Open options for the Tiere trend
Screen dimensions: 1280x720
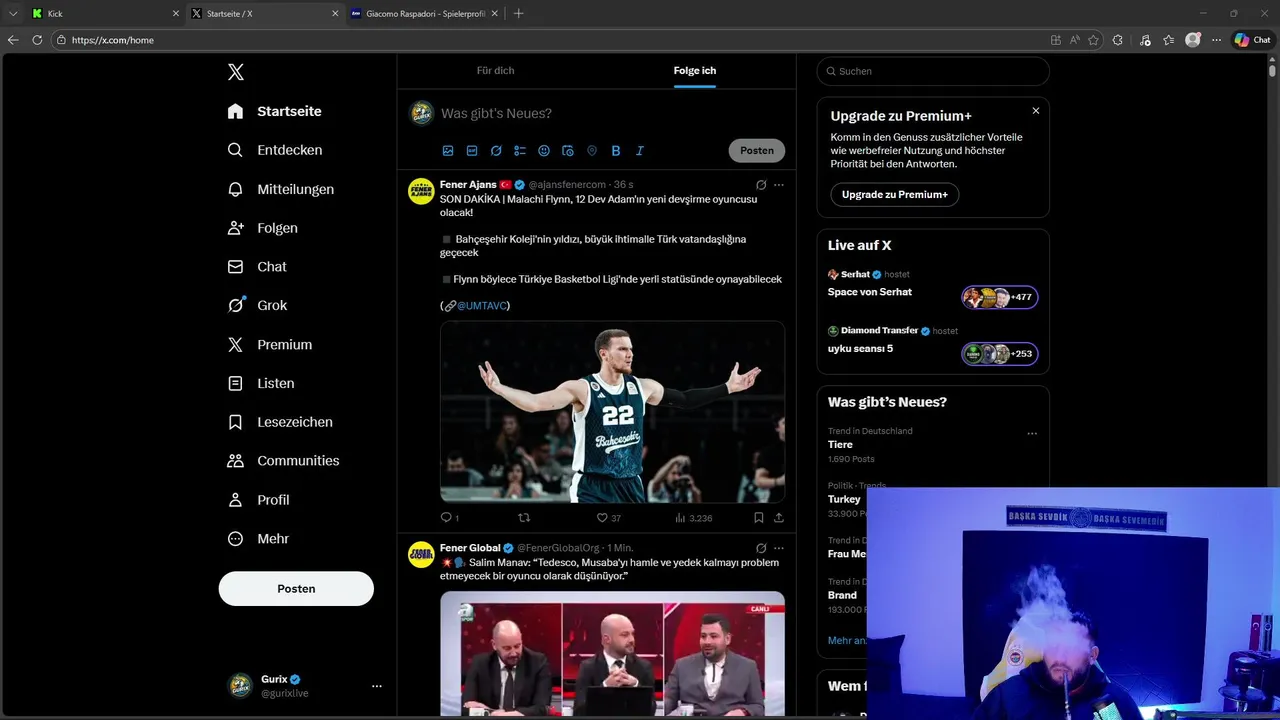[1032, 434]
